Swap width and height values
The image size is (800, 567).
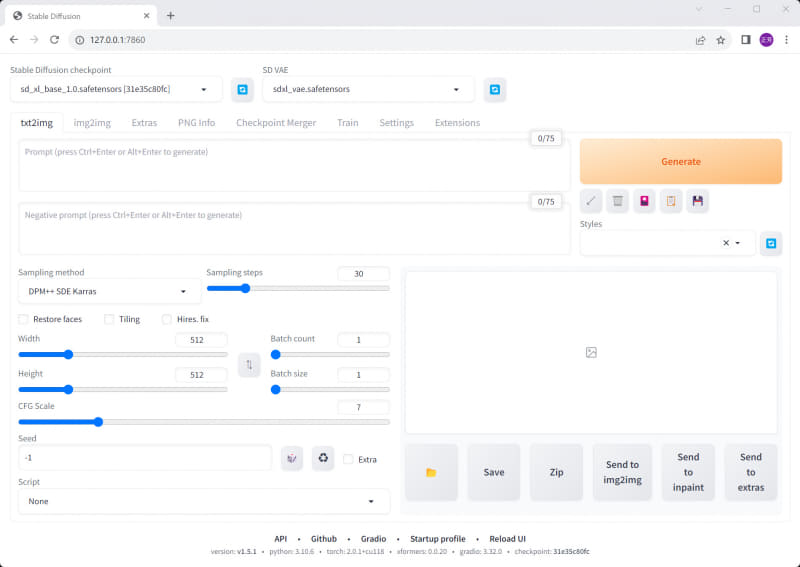click(x=249, y=365)
